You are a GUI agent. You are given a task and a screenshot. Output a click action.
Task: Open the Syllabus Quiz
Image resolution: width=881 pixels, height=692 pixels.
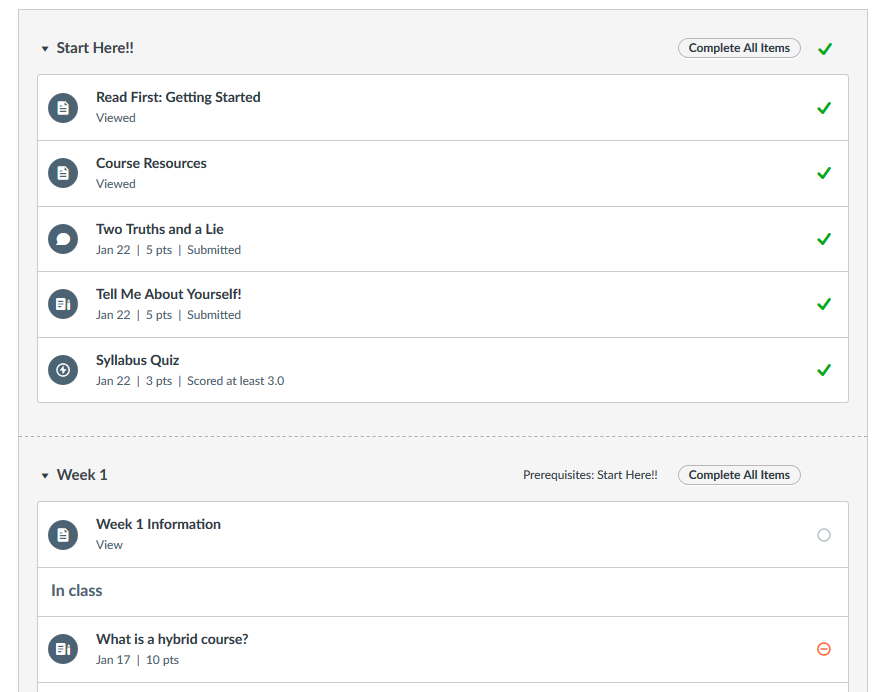(x=138, y=360)
